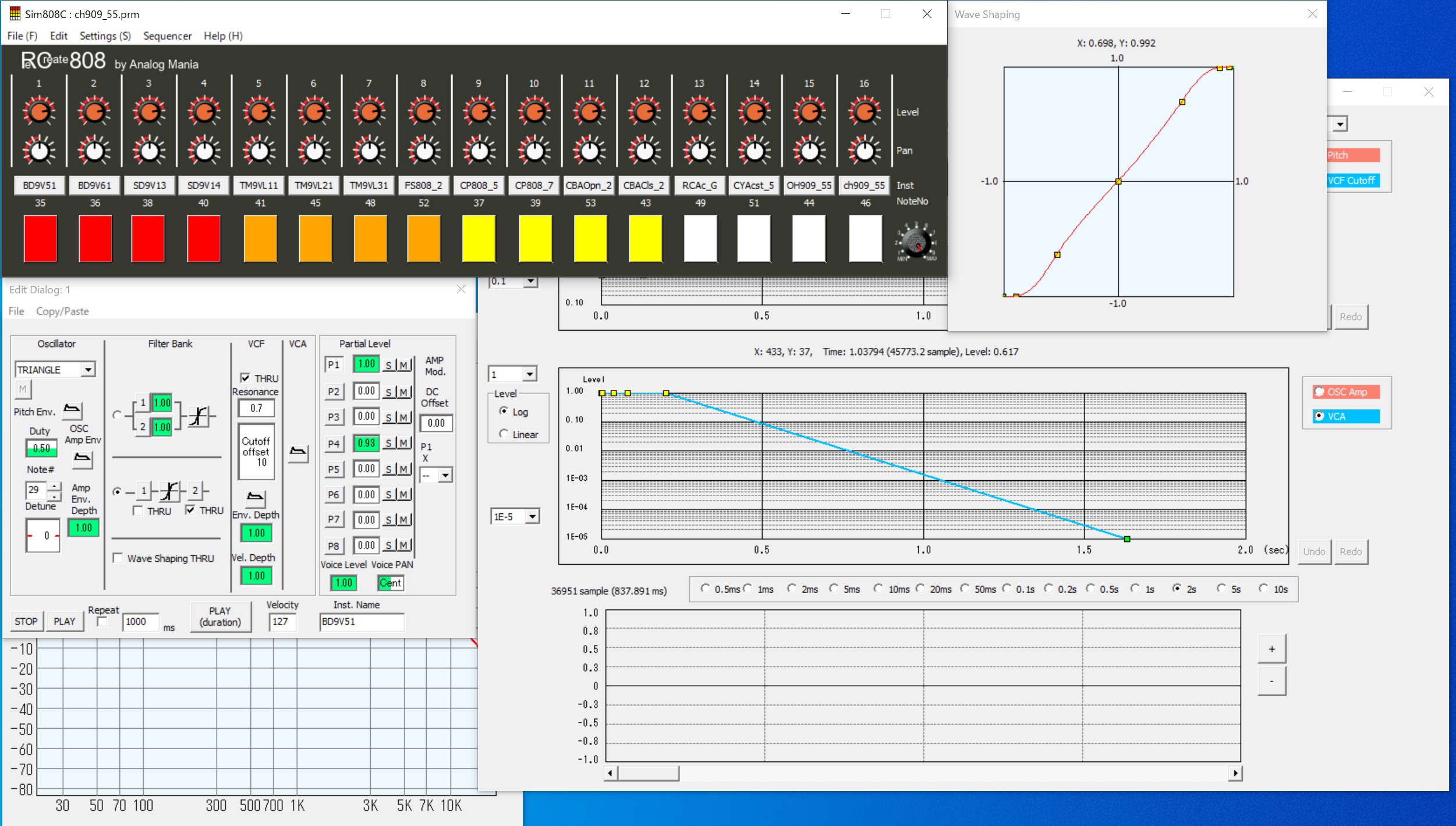1456x826 pixels.
Task: Click the PLAY button
Action: click(65, 621)
